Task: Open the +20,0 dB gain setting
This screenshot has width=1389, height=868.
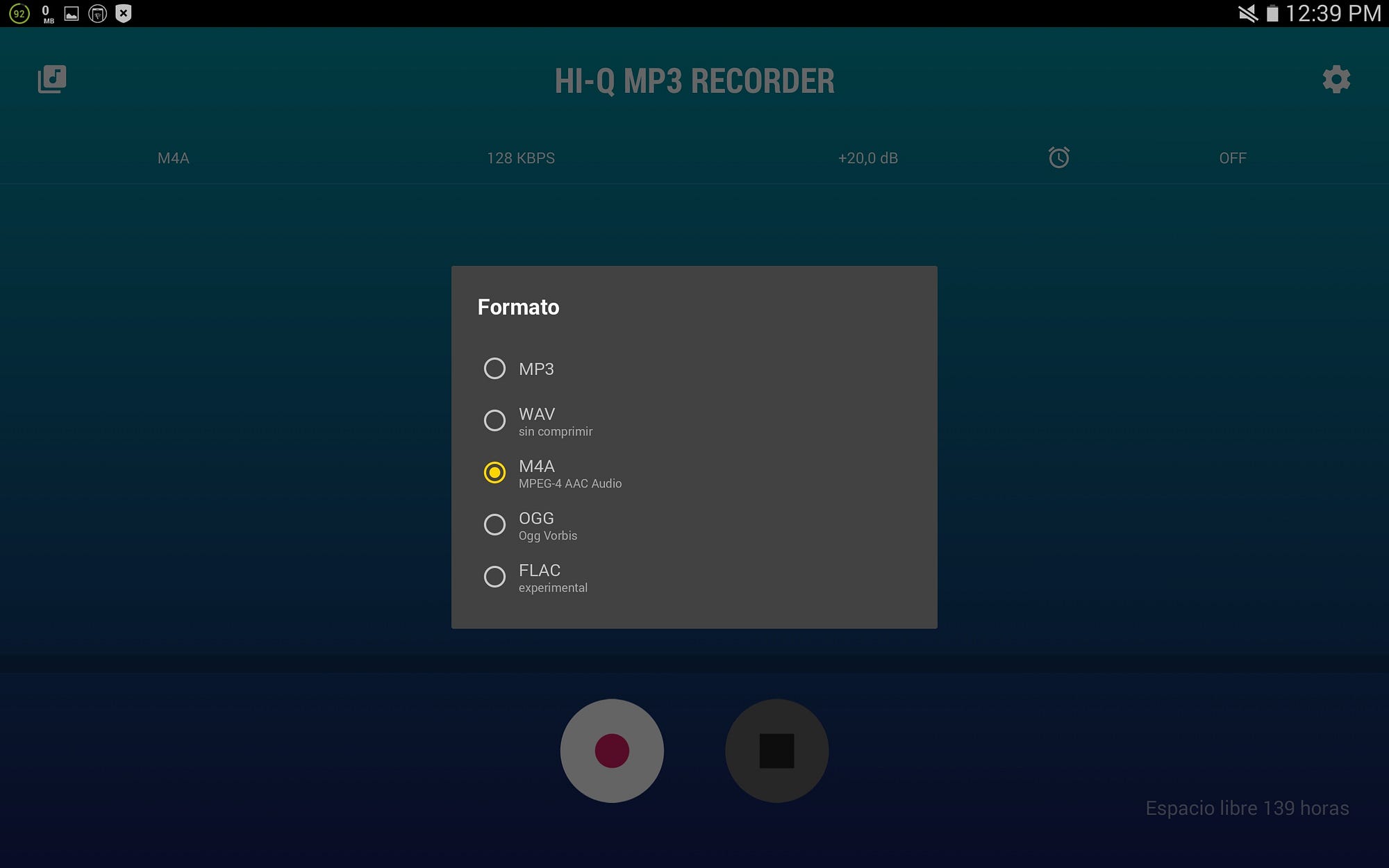Action: tap(867, 158)
